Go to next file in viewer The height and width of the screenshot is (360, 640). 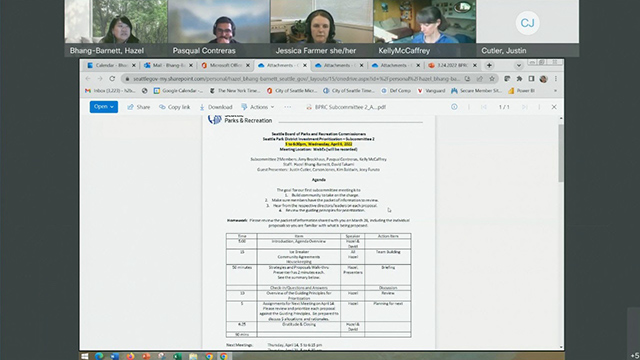[524, 107]
